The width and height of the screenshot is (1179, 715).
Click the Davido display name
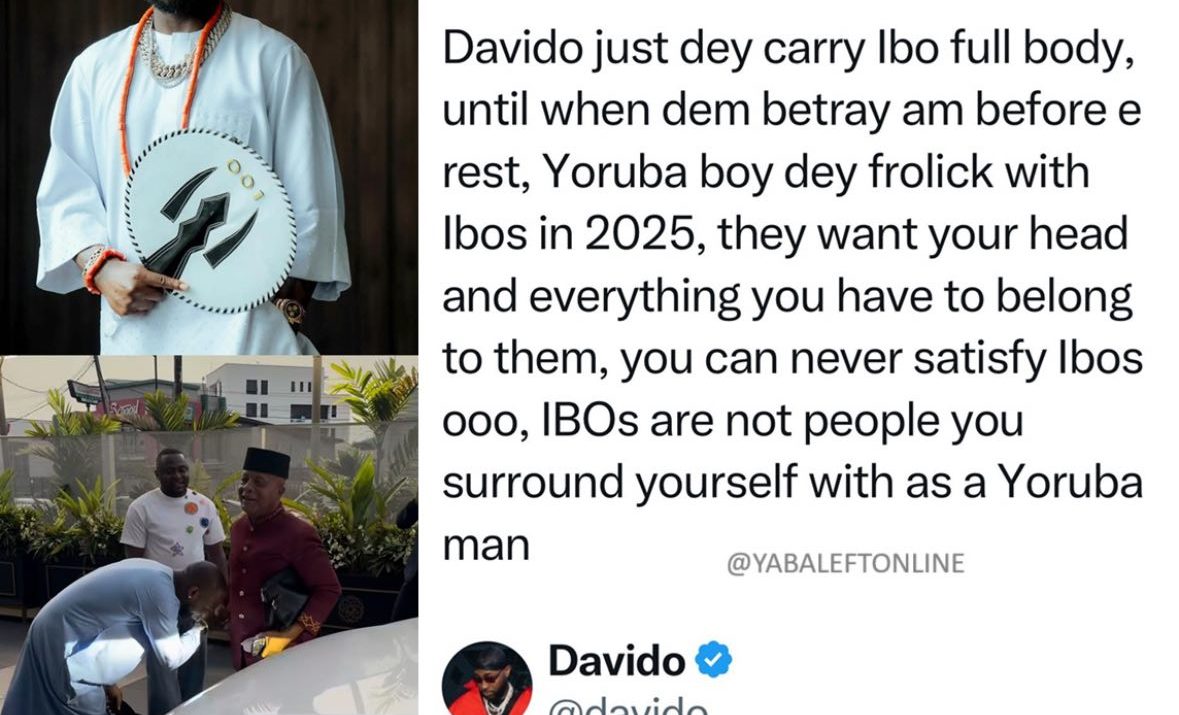(617, 661)
